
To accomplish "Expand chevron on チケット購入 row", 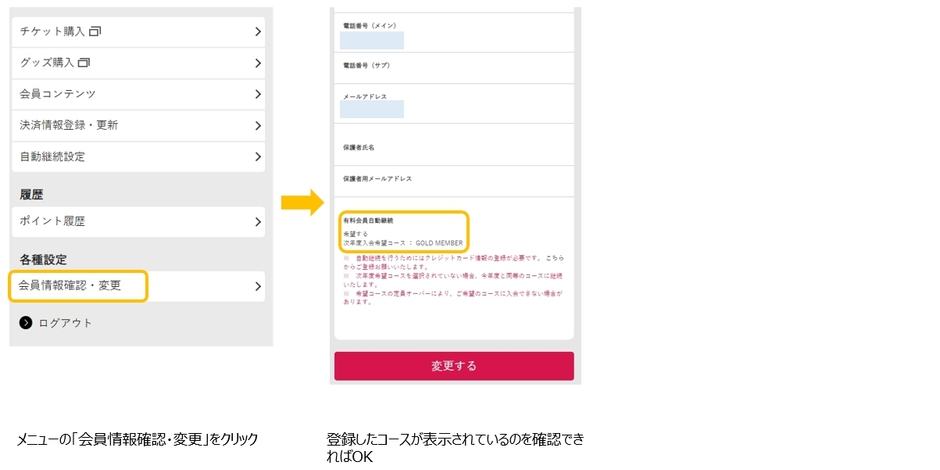I will (x=258, y=32).
